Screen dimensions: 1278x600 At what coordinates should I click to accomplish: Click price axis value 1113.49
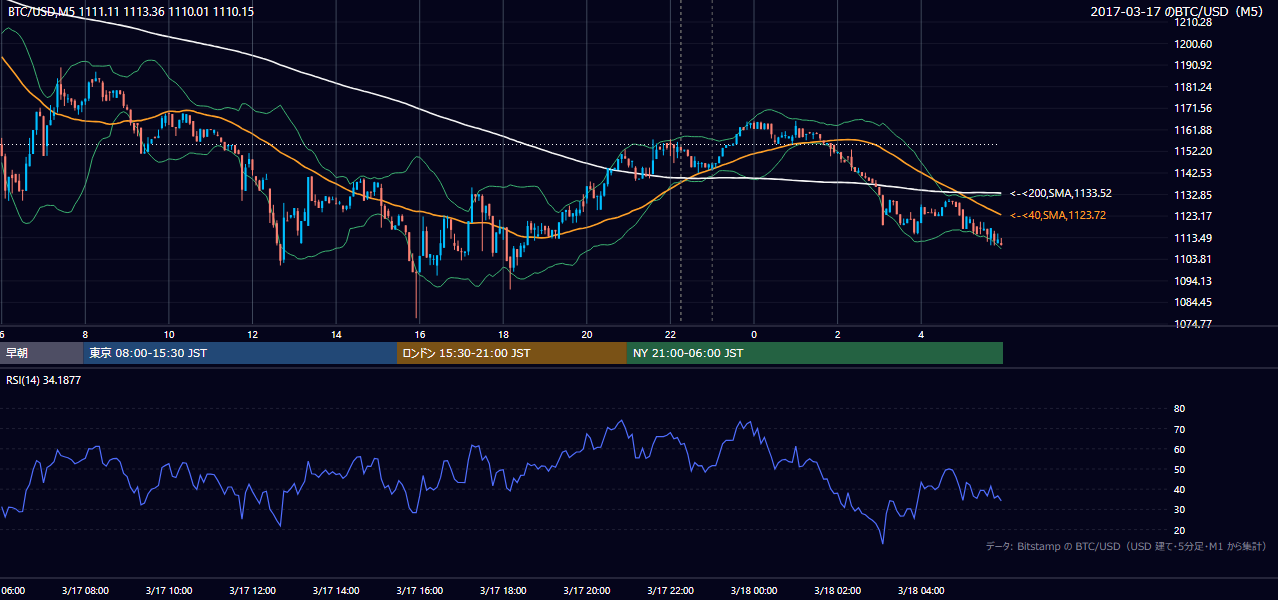[x=1194, y=238]
